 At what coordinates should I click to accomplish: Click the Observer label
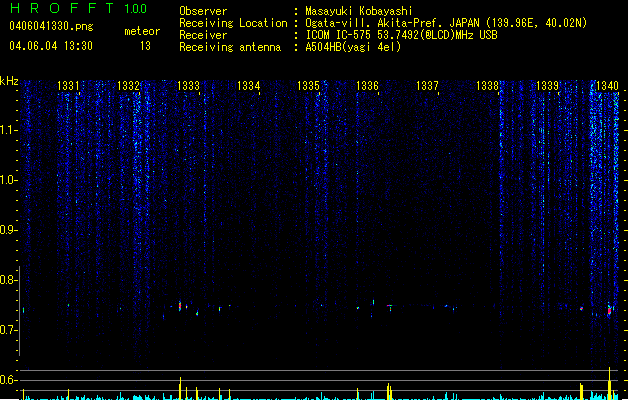pos(203,11)
